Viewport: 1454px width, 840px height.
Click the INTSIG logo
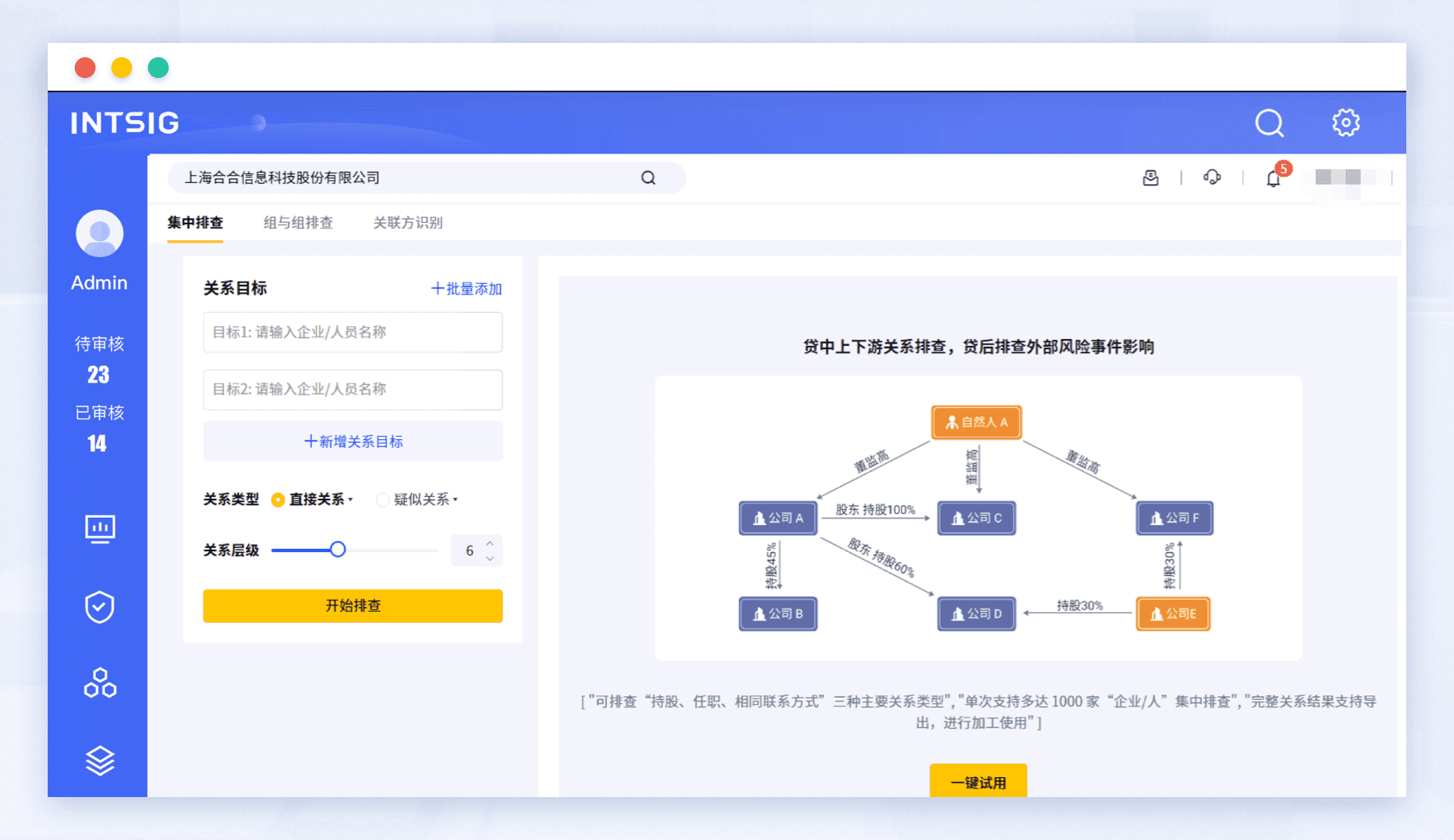125,123
